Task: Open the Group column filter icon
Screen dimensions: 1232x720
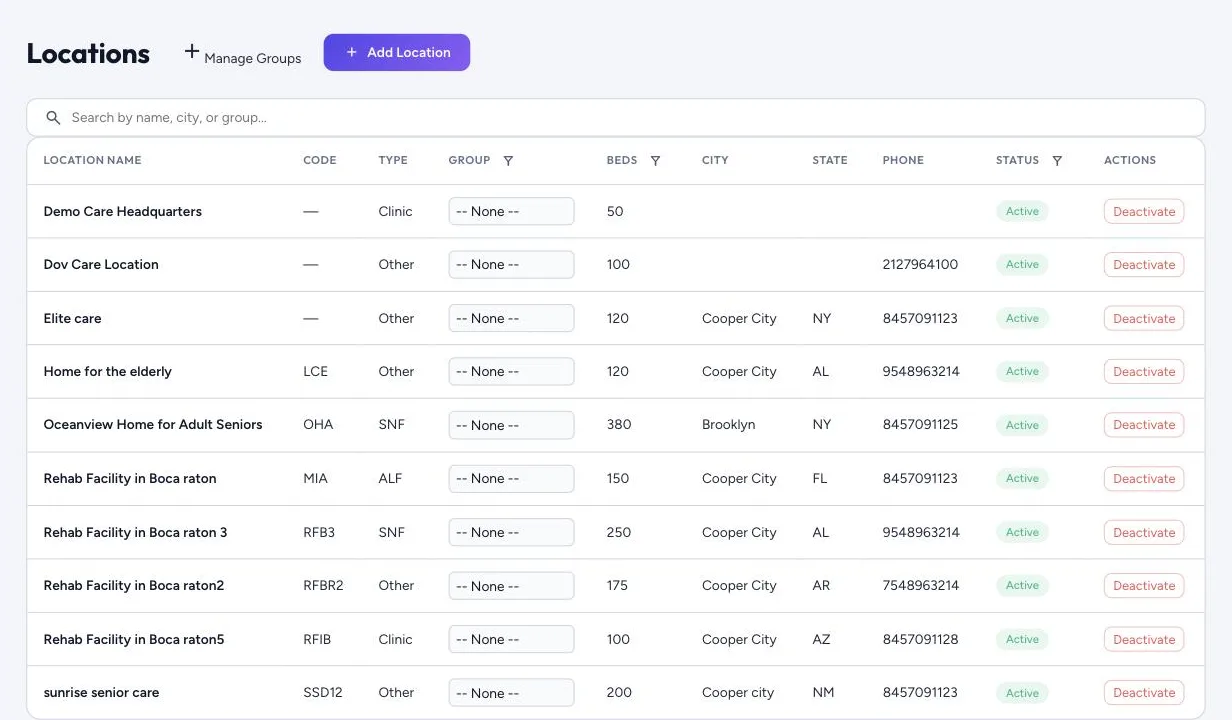Action: coord(508,160)
